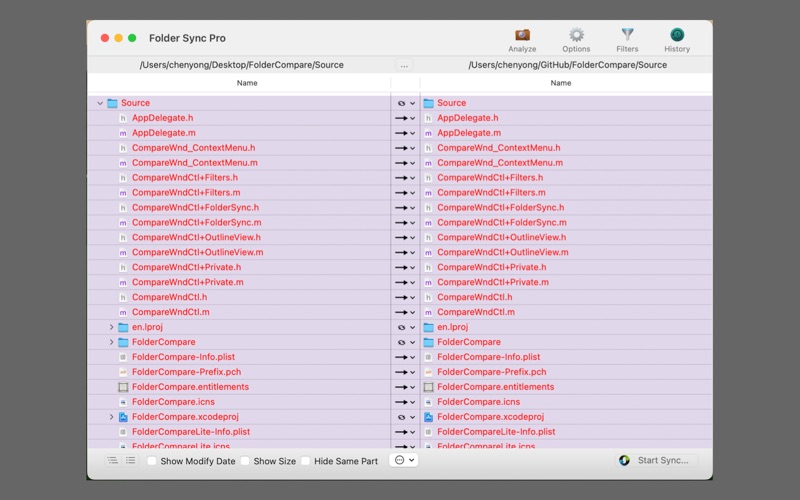Click the skip icon for FolderCompare.xcodeproj row
Image resolution: width=800 pixels, height=500 pixels.
tap(402, 417)
